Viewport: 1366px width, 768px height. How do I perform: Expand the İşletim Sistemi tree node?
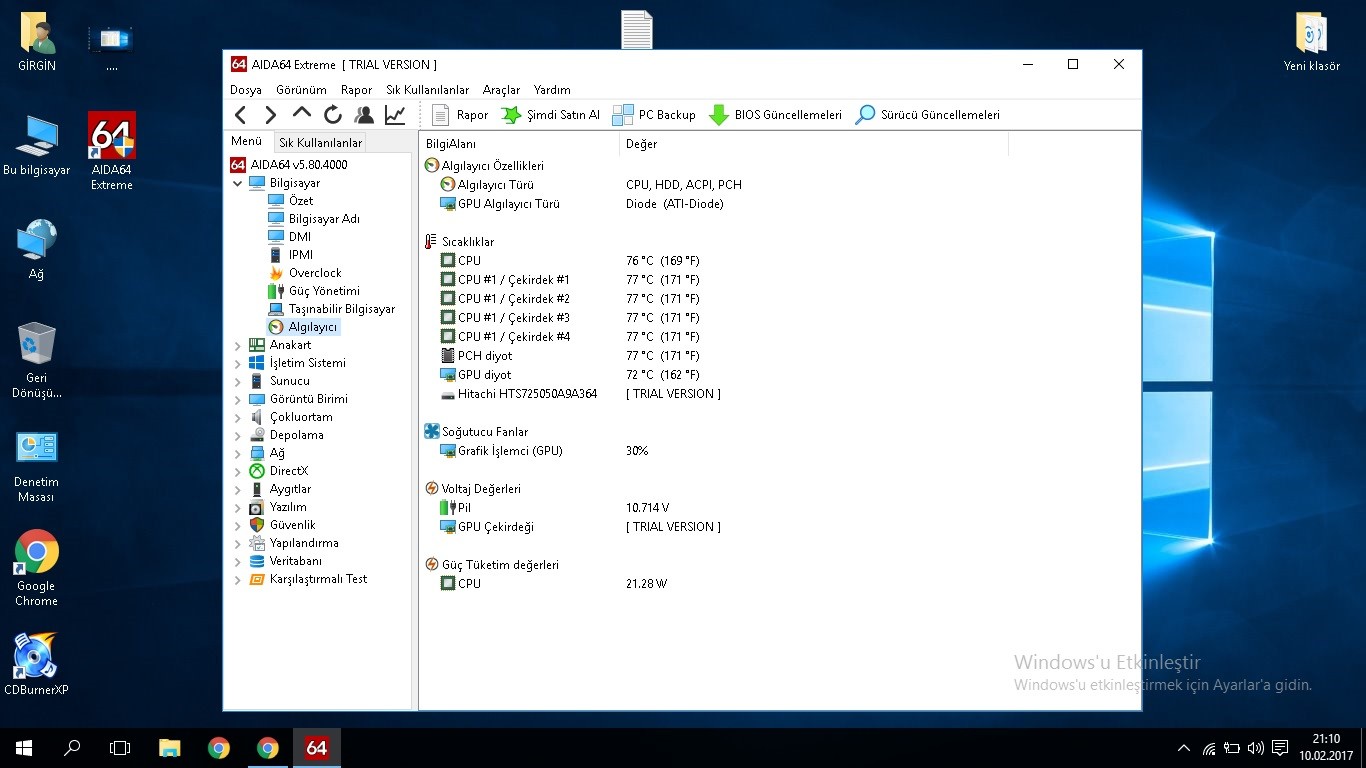(237, 363)
